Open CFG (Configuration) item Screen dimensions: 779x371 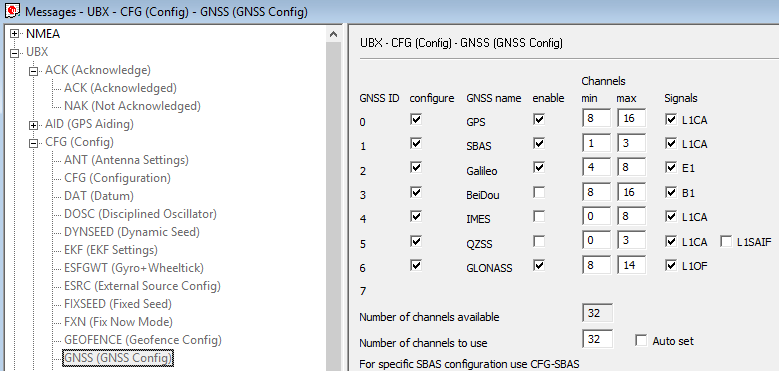117,178
